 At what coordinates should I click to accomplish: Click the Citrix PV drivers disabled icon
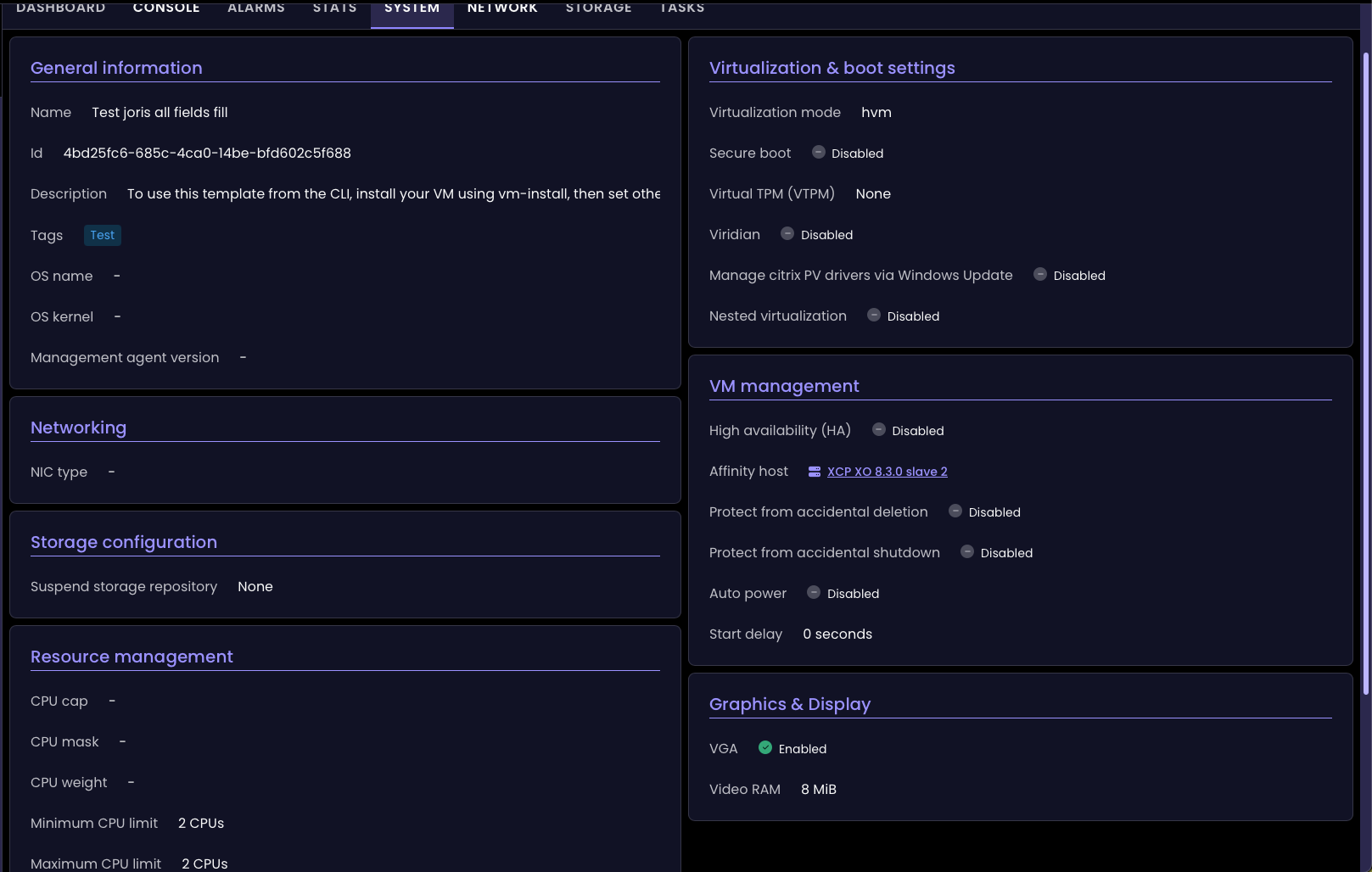(1040, 274)
